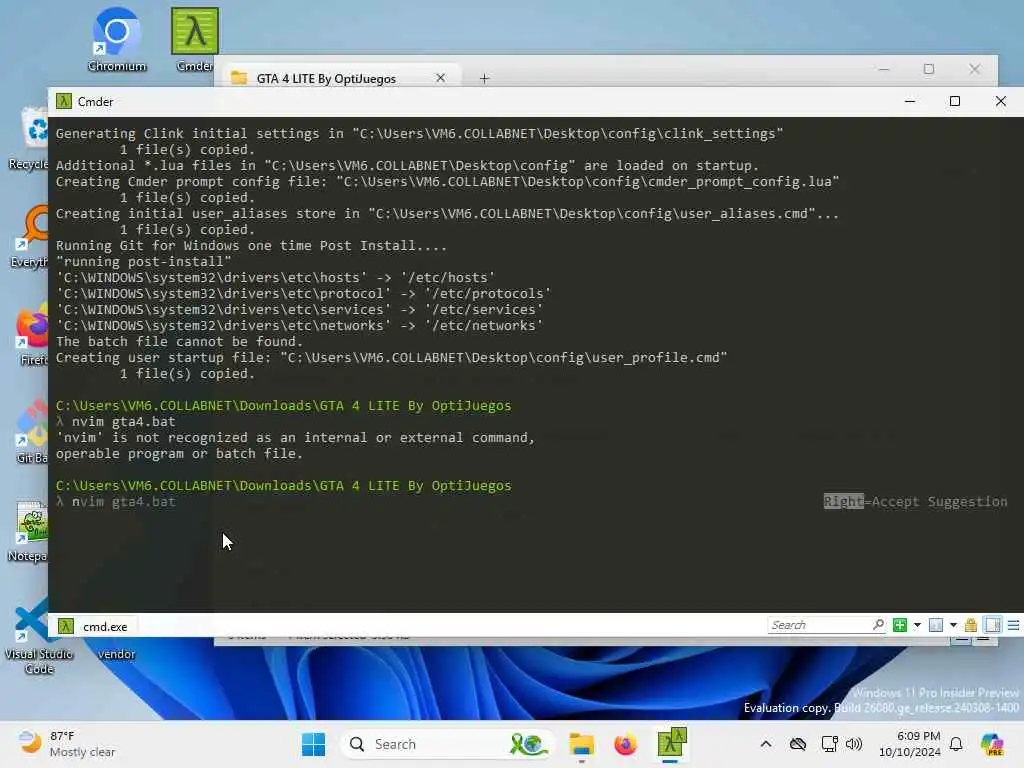Click the Cmder lambda icon in title bar

pyautogui.click(x=63, y=101)
